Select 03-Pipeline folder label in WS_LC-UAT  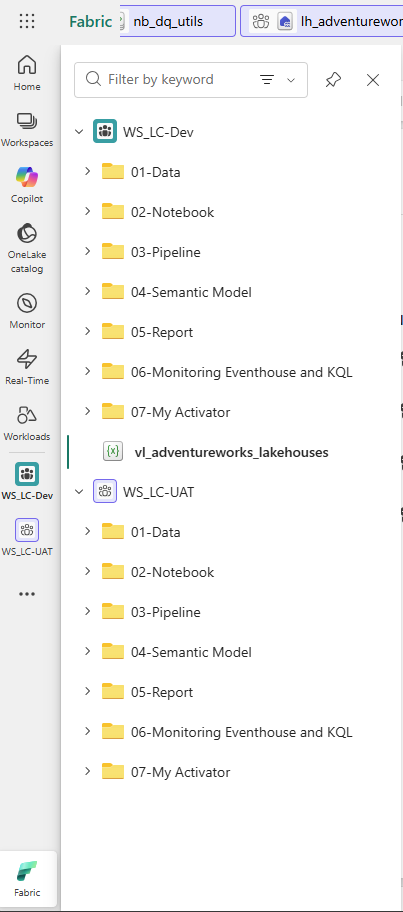[x=166, y=612]
